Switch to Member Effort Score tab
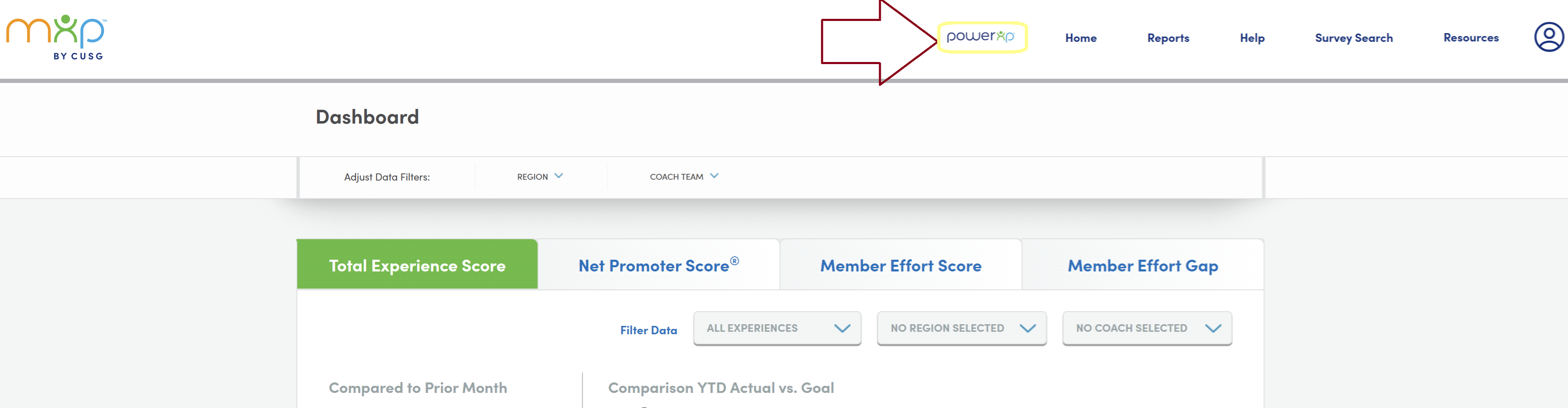 [x=901, y=265]
